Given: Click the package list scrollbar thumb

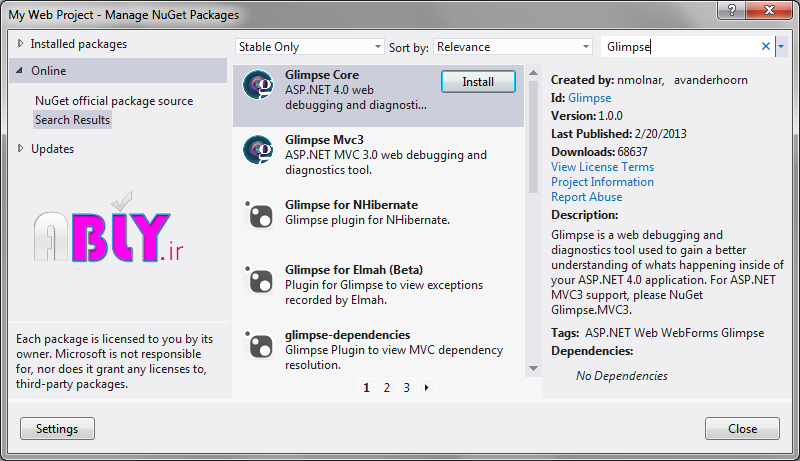Looking at the screenshot, I should pos(534,137).
